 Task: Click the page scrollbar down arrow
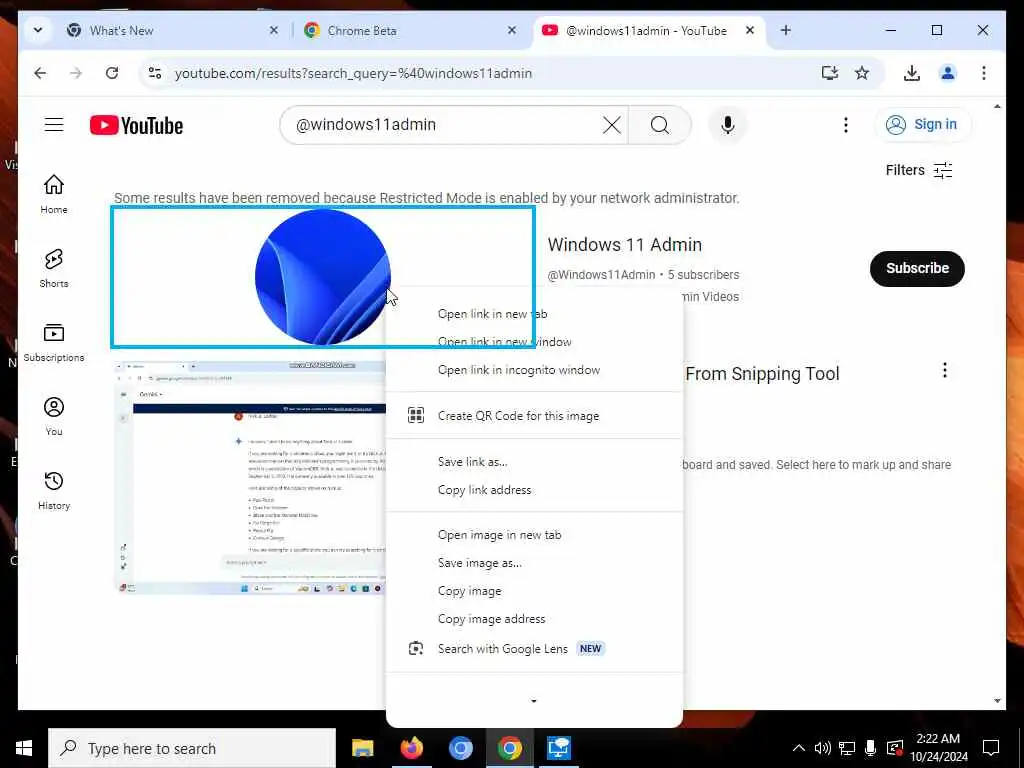[x=997, y=701]
